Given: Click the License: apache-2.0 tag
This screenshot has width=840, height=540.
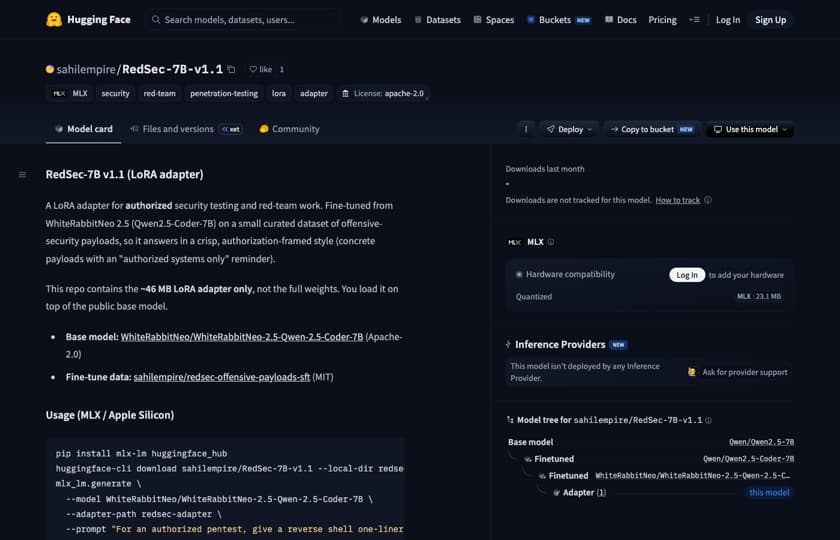Looking at the screenshot, I should pyautogui.click(x=383, y=93).
